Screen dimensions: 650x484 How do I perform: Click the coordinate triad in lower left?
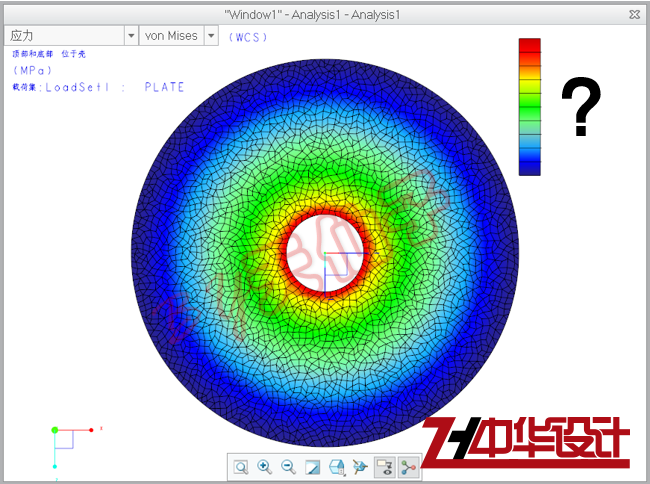coord(60,439)
